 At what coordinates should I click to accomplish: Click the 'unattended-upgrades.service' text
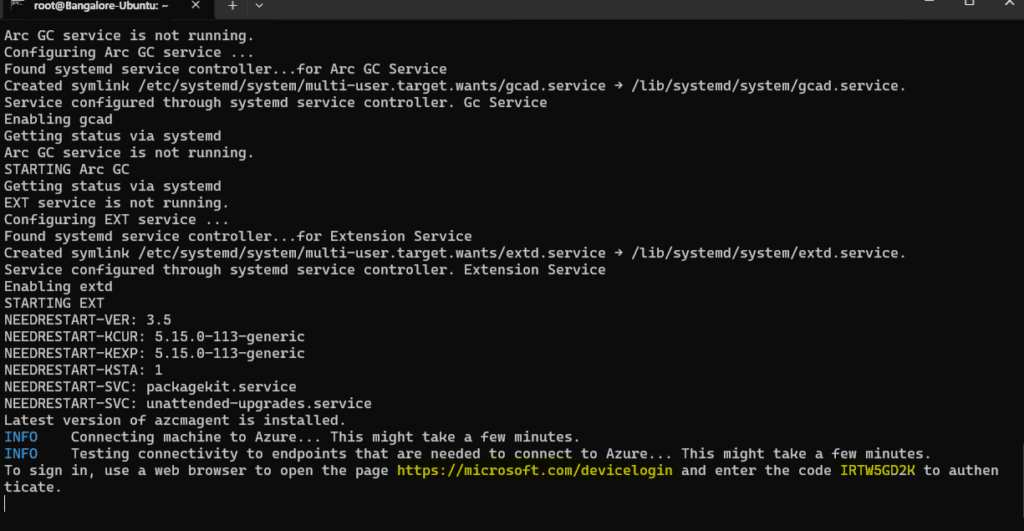(259, 404)
